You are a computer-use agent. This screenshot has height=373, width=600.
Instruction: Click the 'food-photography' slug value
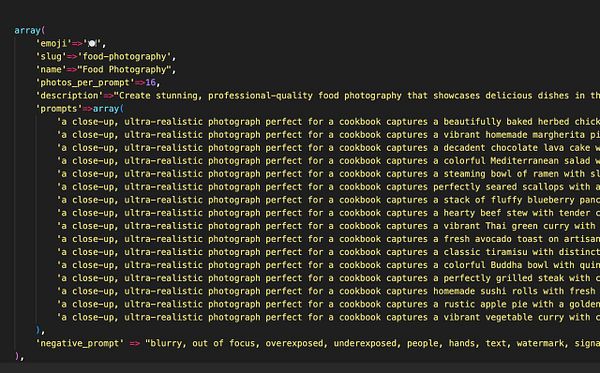[124, 57]
